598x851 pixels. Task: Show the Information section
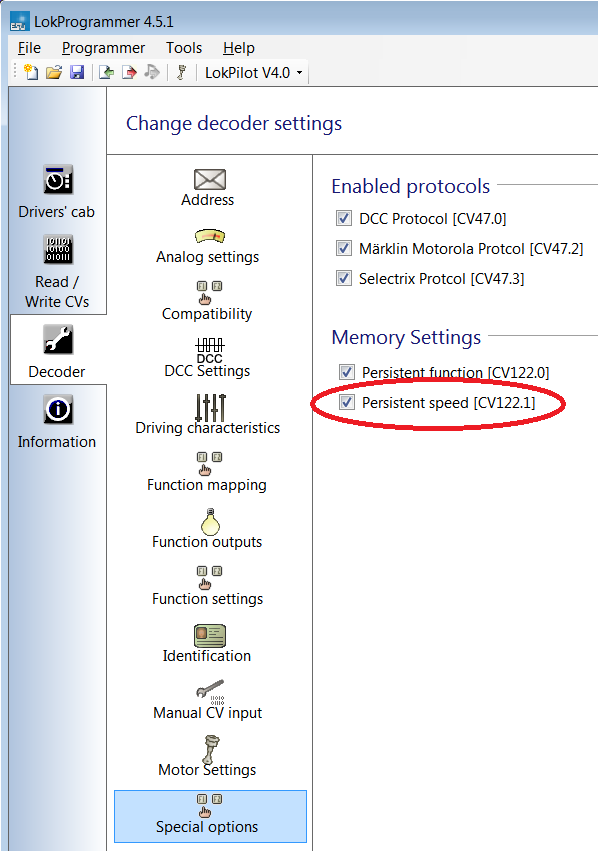pyautogui.click(x=57, y=422)
